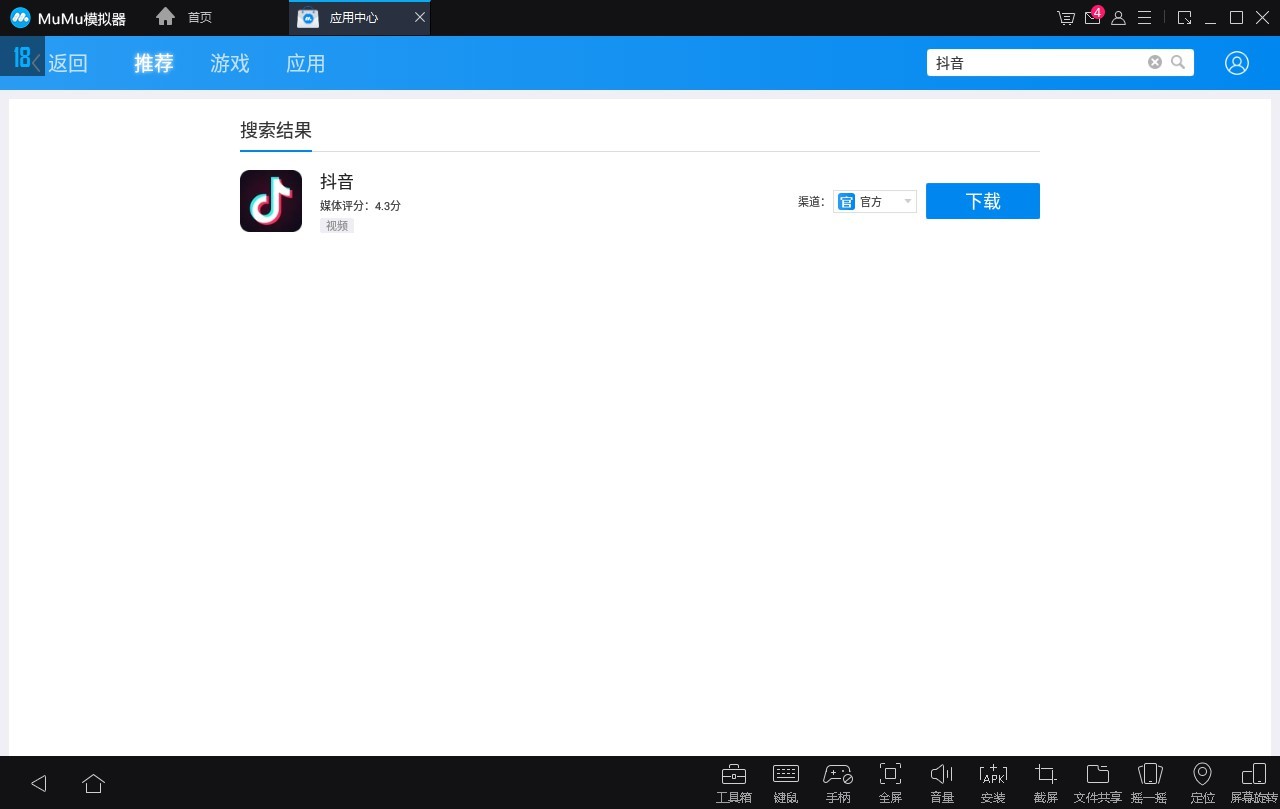Image resolution: width=1280 pixels, height=809 pixels.
Task: Open 文件共享 file sharing folder
Action: (1097, 783)
